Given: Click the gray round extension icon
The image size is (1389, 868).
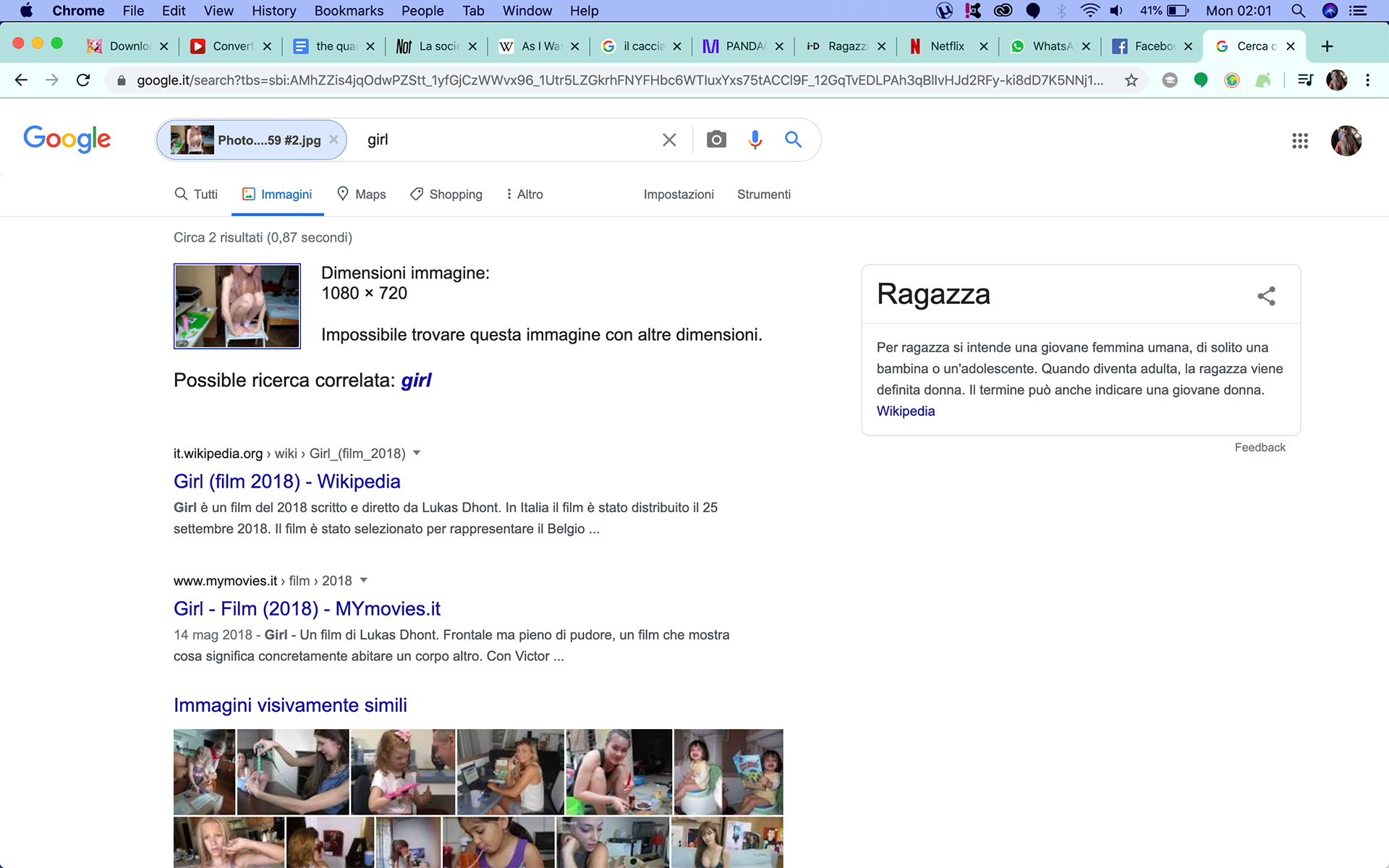Looking at the screenshot, I should (1170, 80).
